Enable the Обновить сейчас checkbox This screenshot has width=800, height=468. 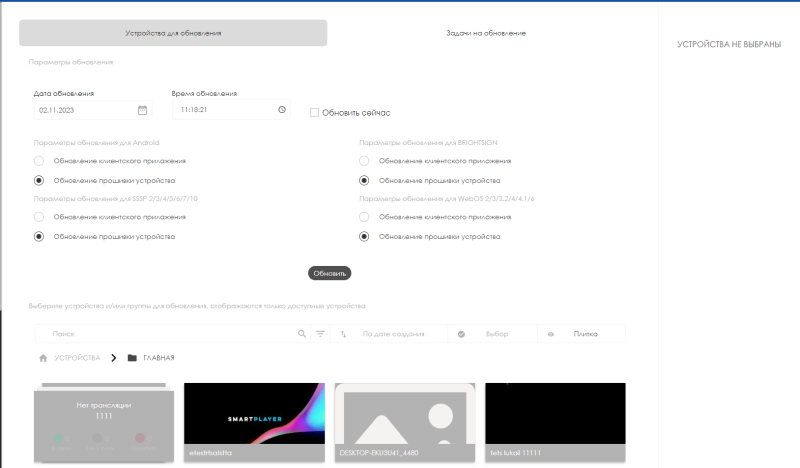[314, 113]
